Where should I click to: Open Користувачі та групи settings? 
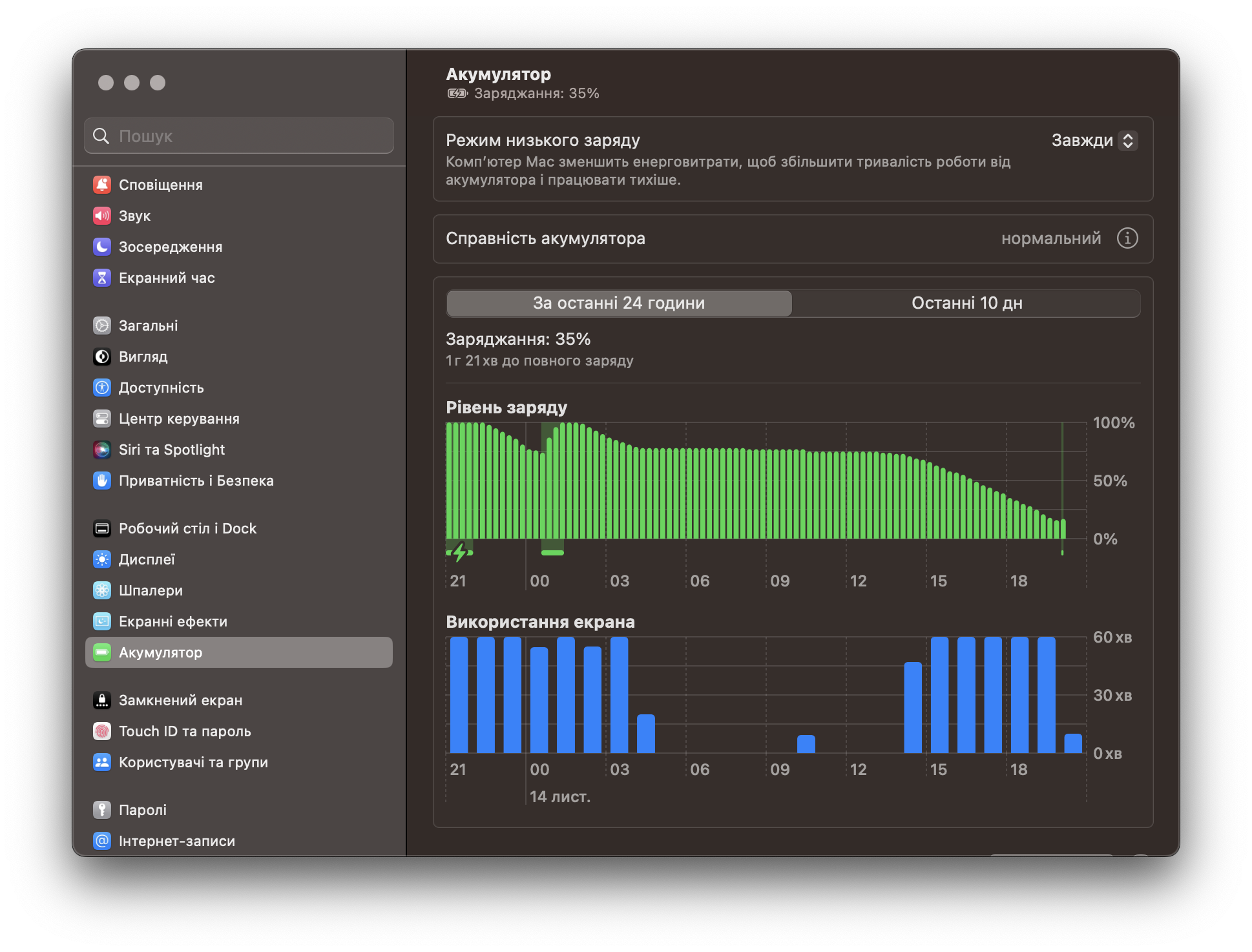[193, 762]
